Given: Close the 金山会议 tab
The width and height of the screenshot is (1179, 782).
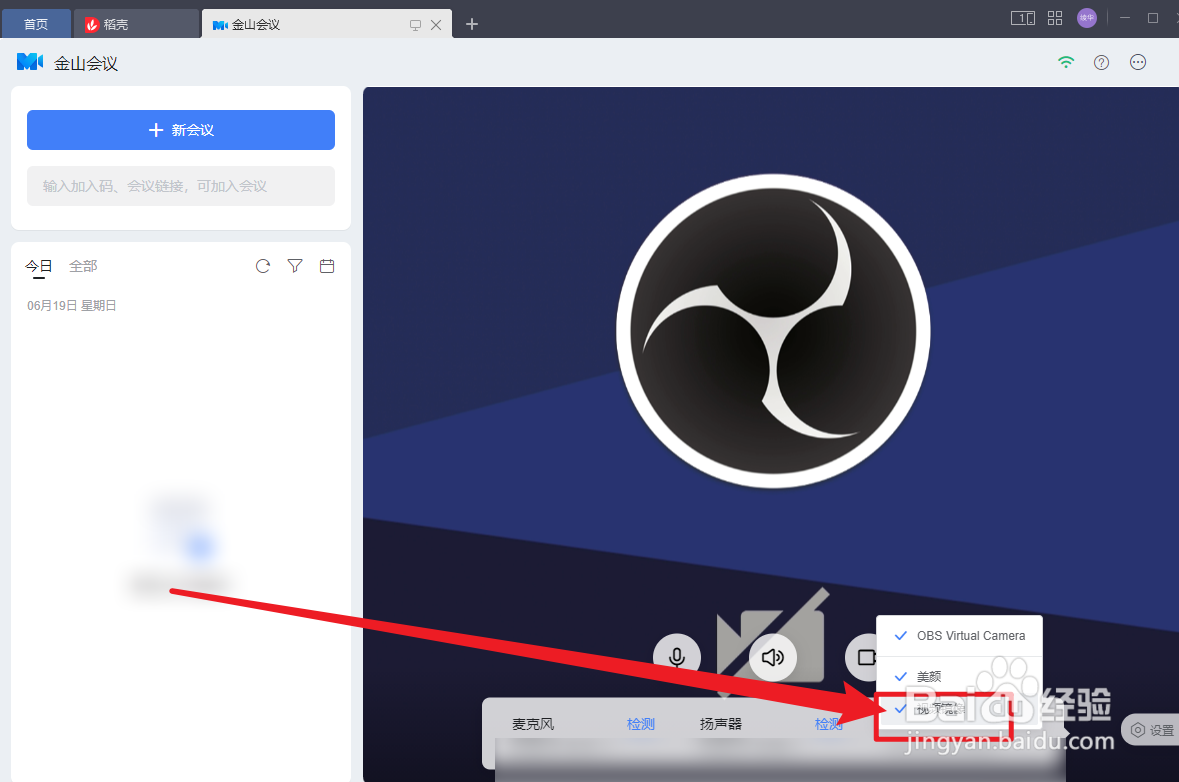Looking at the screenshot, I should (x=436, y=25).
